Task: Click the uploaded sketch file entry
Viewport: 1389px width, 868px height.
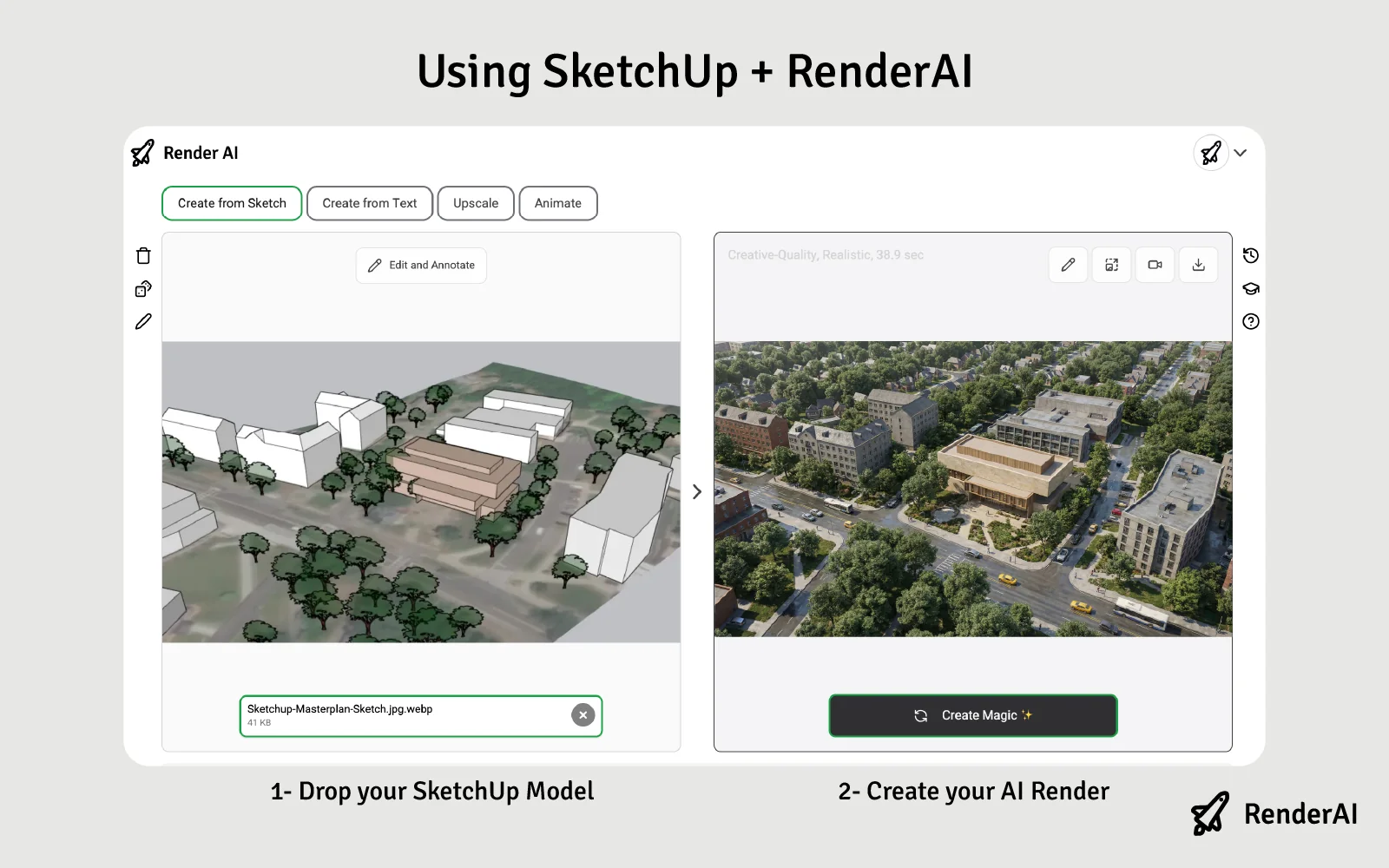Action: point(391,714)
